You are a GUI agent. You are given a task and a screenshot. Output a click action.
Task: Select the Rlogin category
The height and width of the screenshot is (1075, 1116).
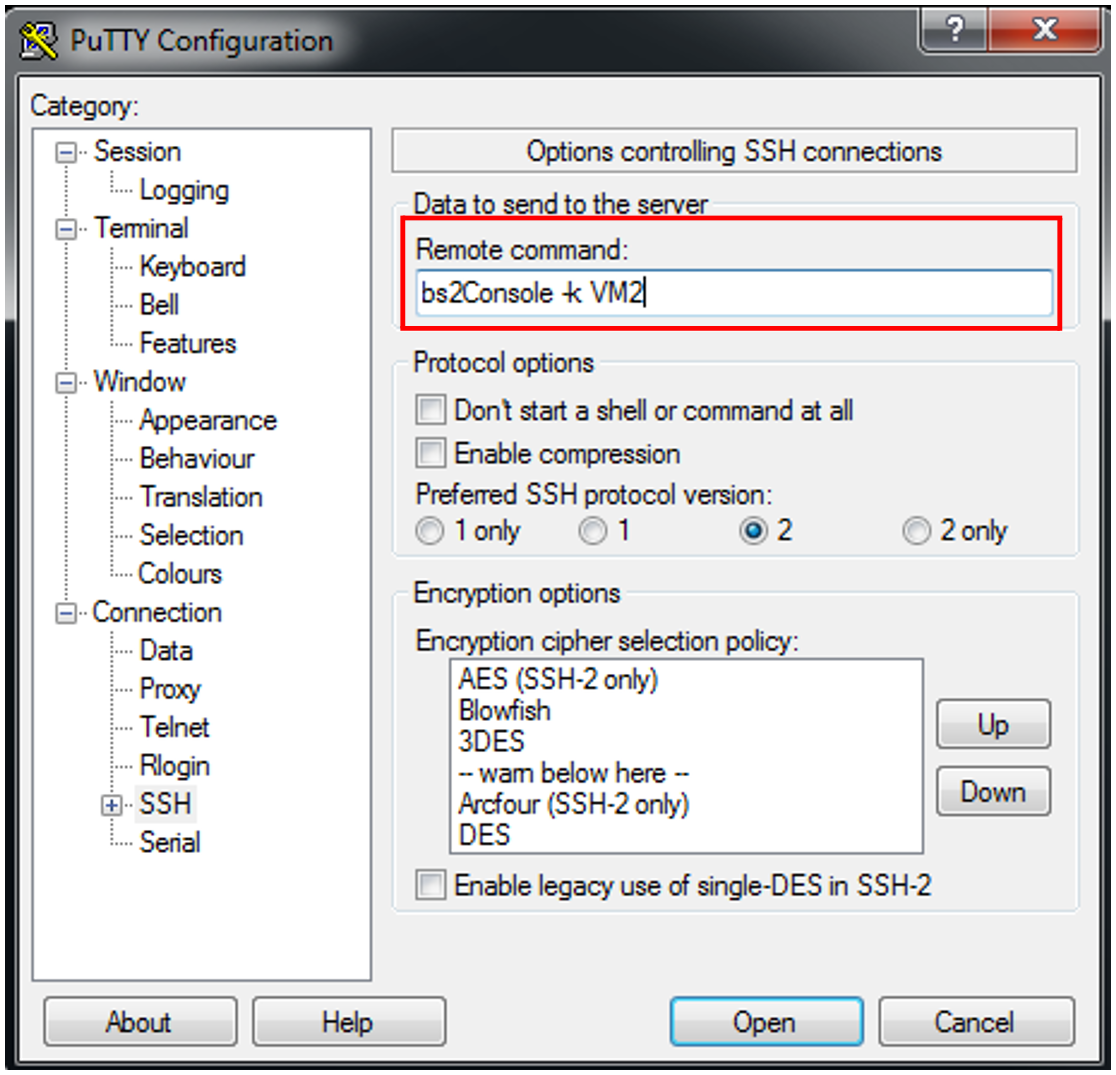[x=175, y=767]
